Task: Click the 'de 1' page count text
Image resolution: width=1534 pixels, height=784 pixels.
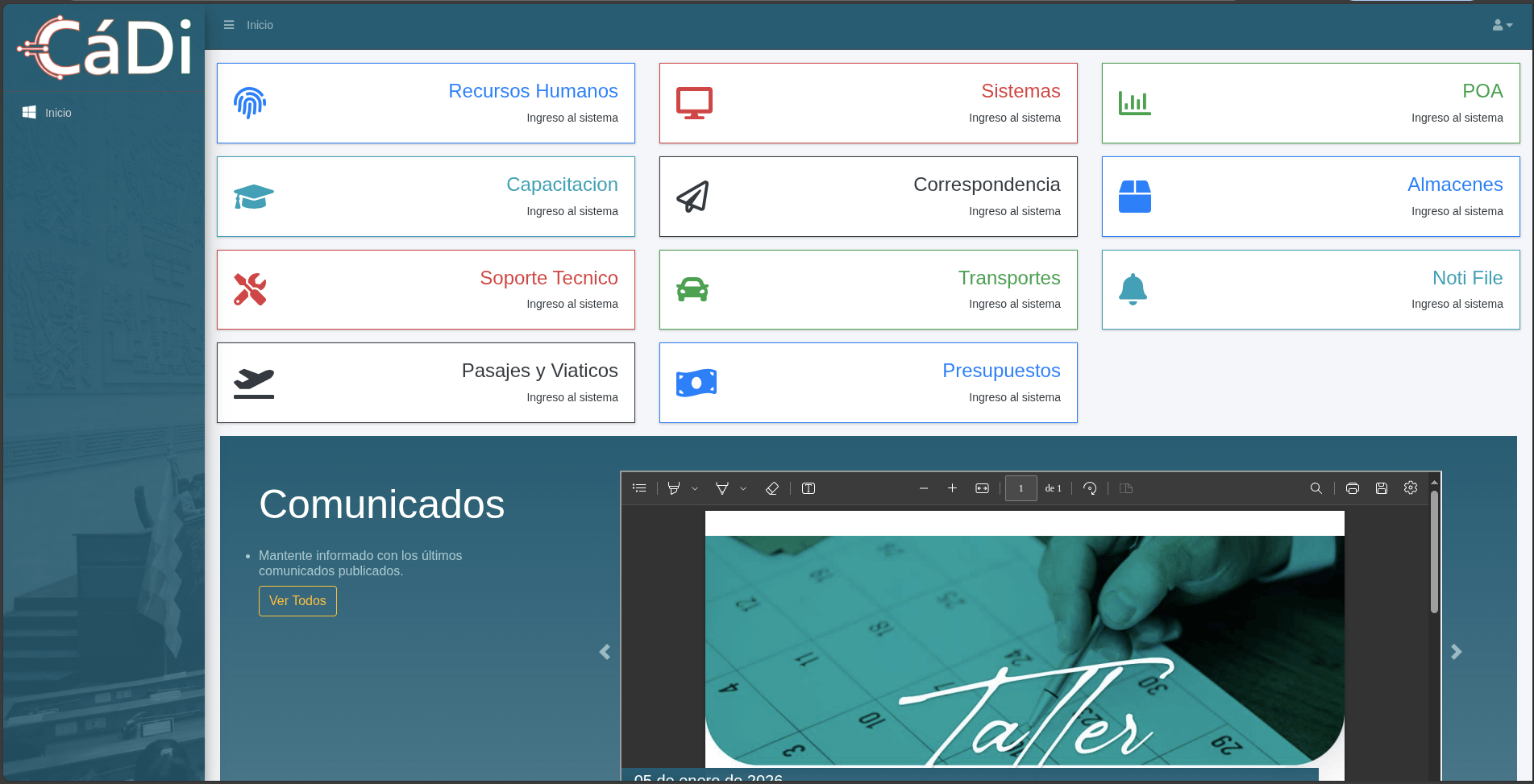Action: pos(1053,488)
